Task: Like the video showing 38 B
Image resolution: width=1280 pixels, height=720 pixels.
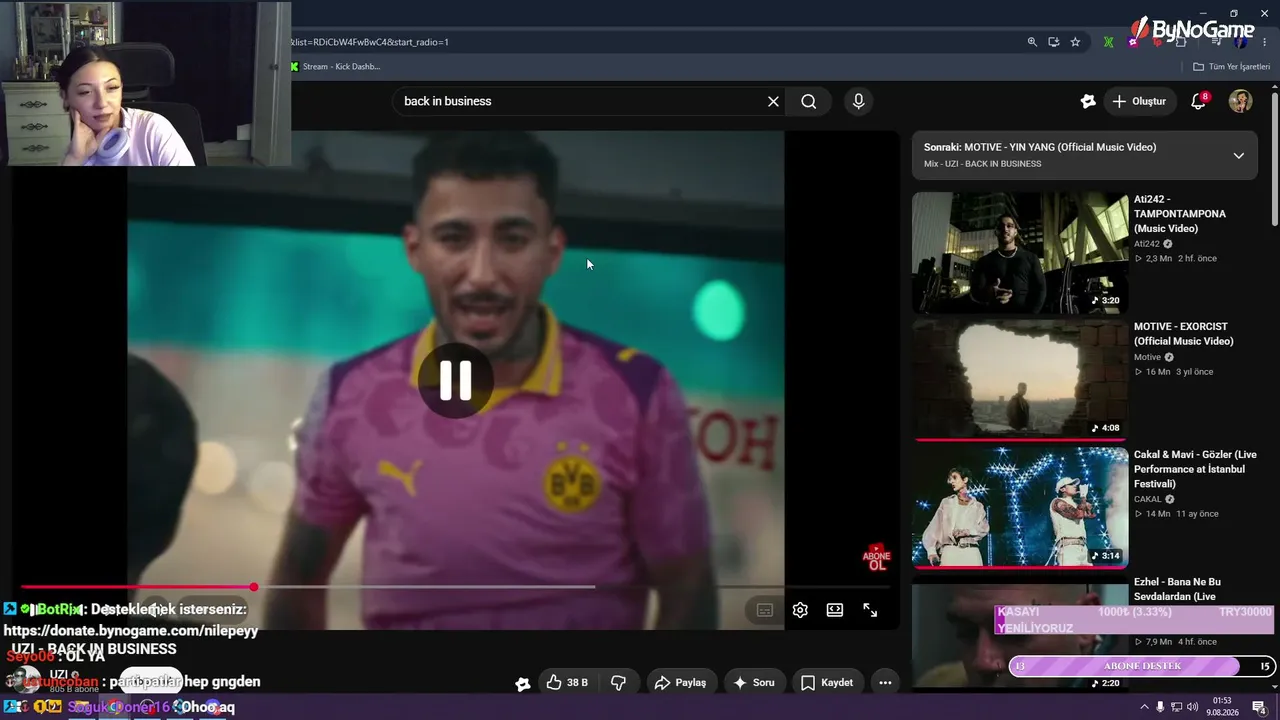Action: (x=566, y=683)
